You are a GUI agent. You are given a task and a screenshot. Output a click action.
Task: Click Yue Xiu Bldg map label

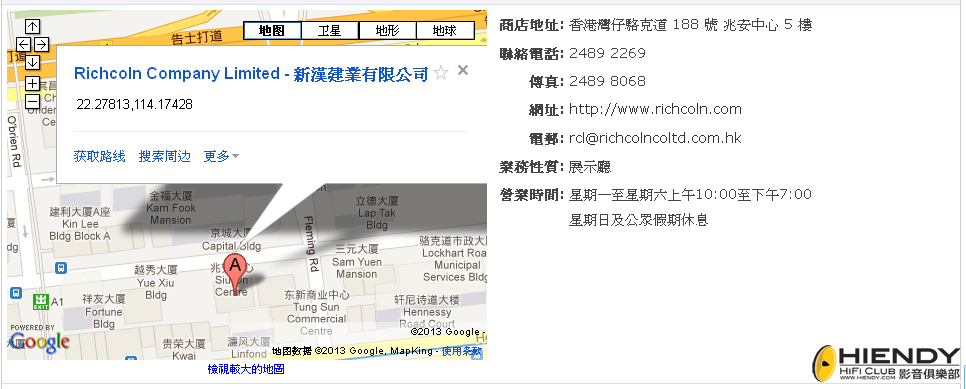point(156,282)
